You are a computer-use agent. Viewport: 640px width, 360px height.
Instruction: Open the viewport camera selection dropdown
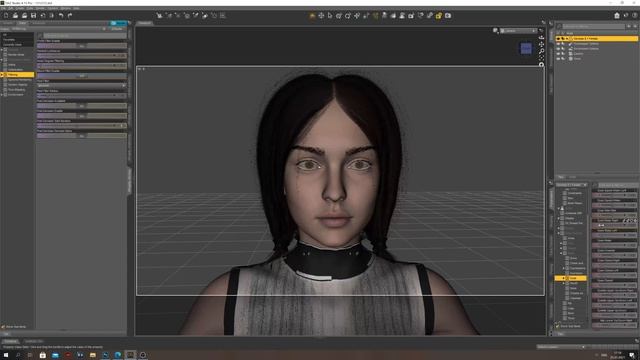pos(518,31)
